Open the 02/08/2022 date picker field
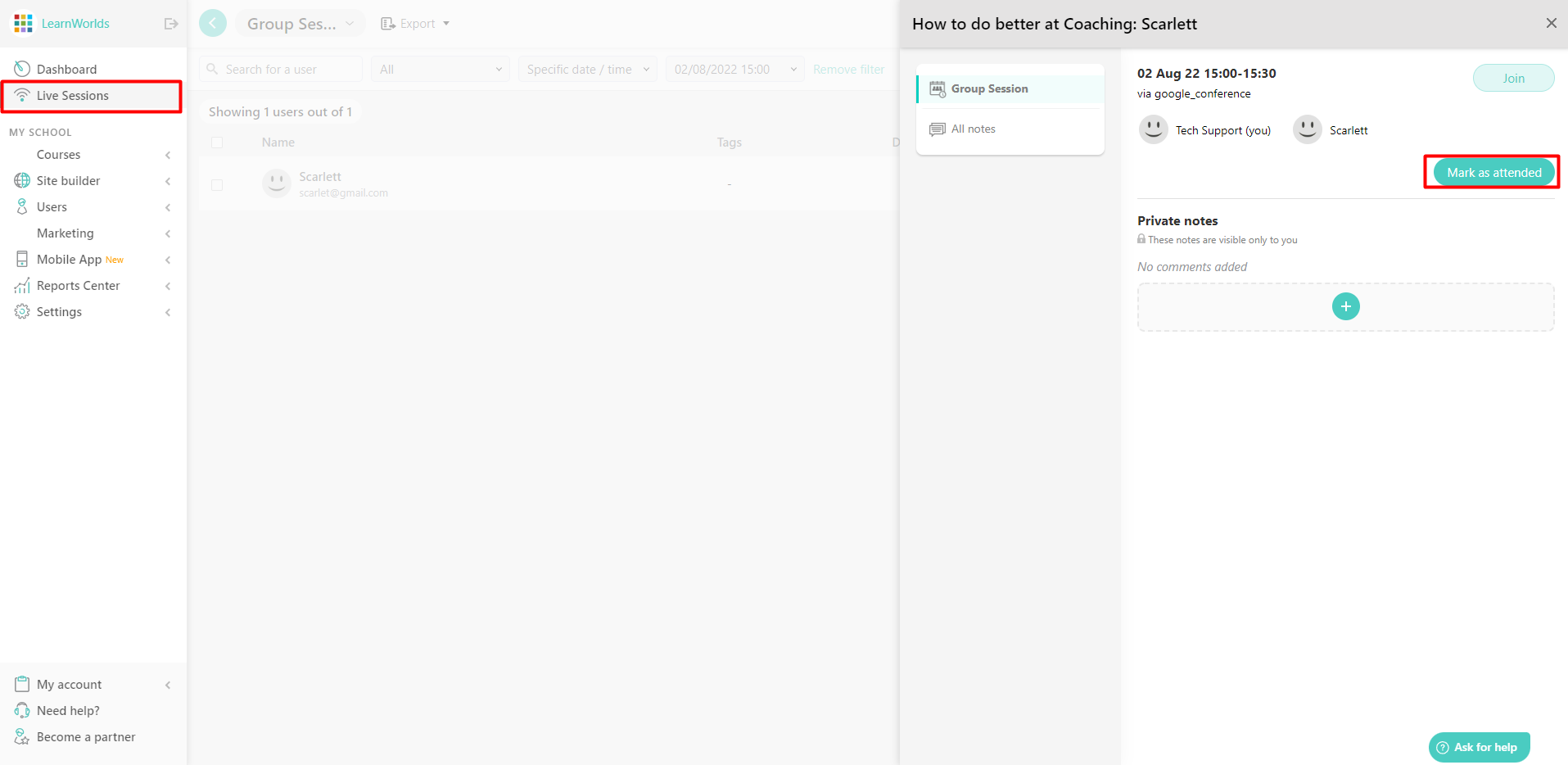The height and width of the screenshot is (765, 1568). click(733, 69)
